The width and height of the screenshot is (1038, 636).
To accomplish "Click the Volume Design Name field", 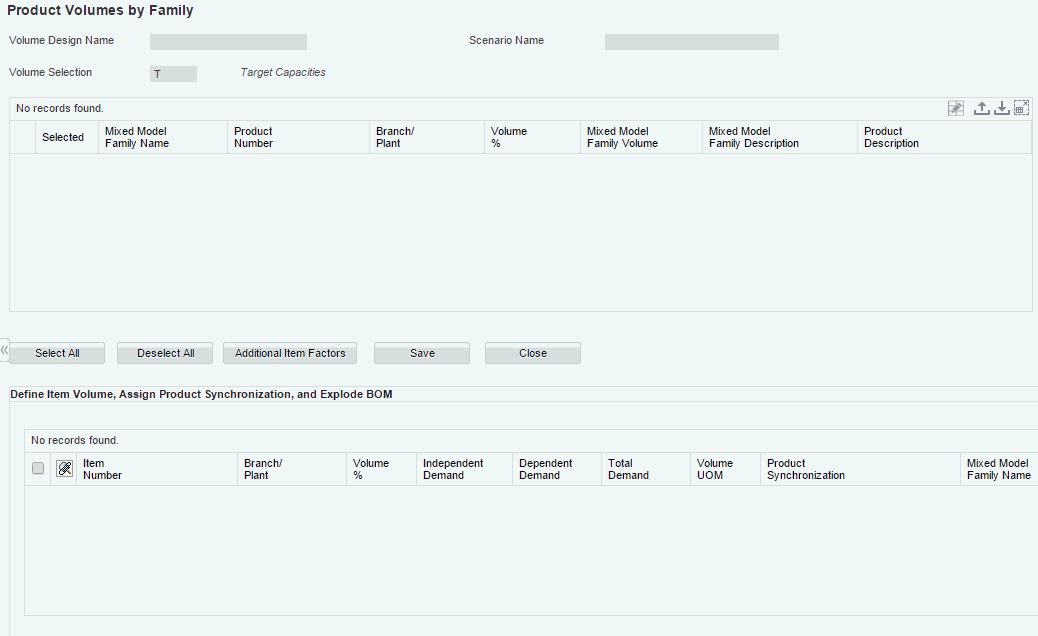I will click(x=228, y=42).
